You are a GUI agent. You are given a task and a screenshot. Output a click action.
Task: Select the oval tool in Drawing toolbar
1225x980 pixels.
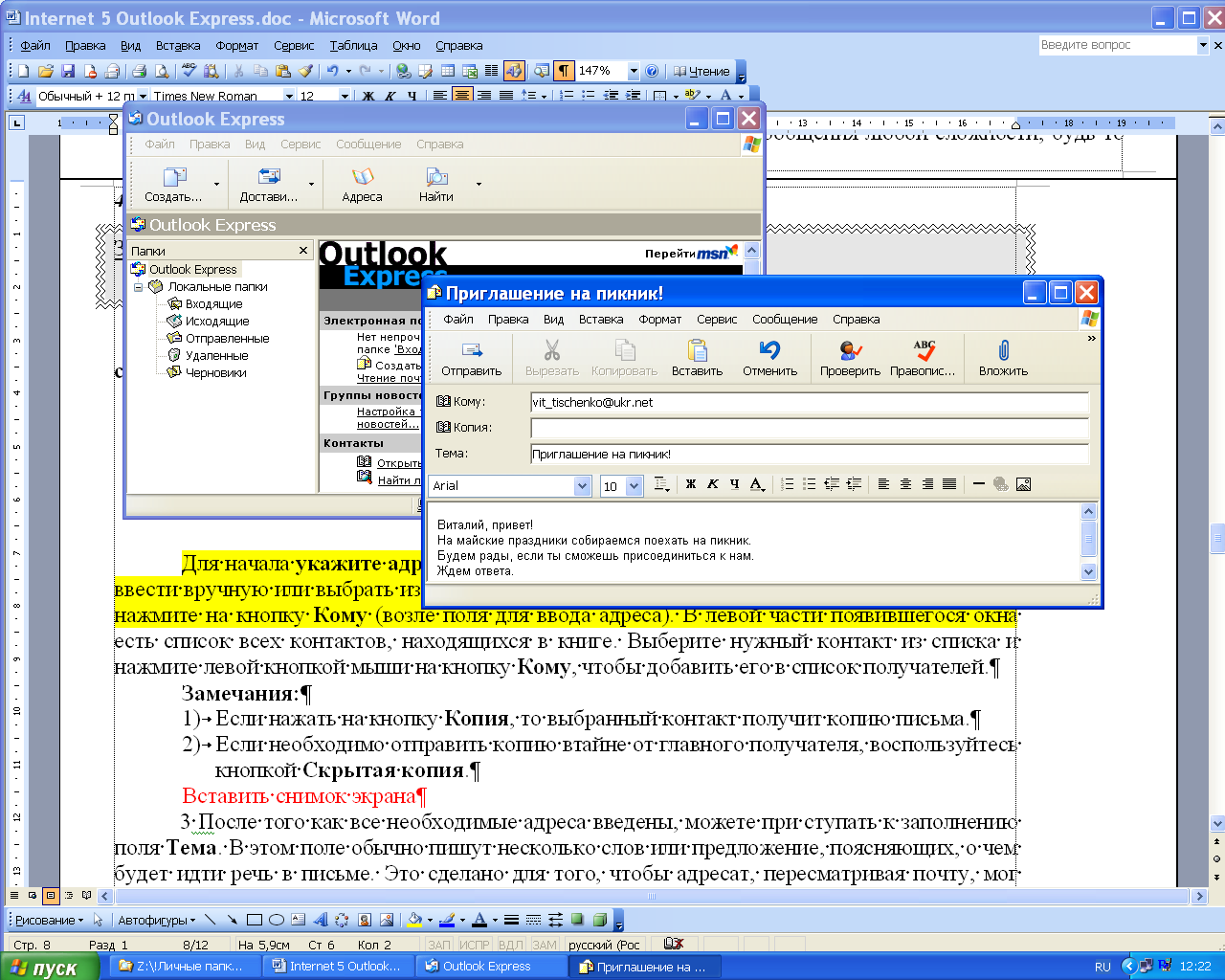click(277, 920)
